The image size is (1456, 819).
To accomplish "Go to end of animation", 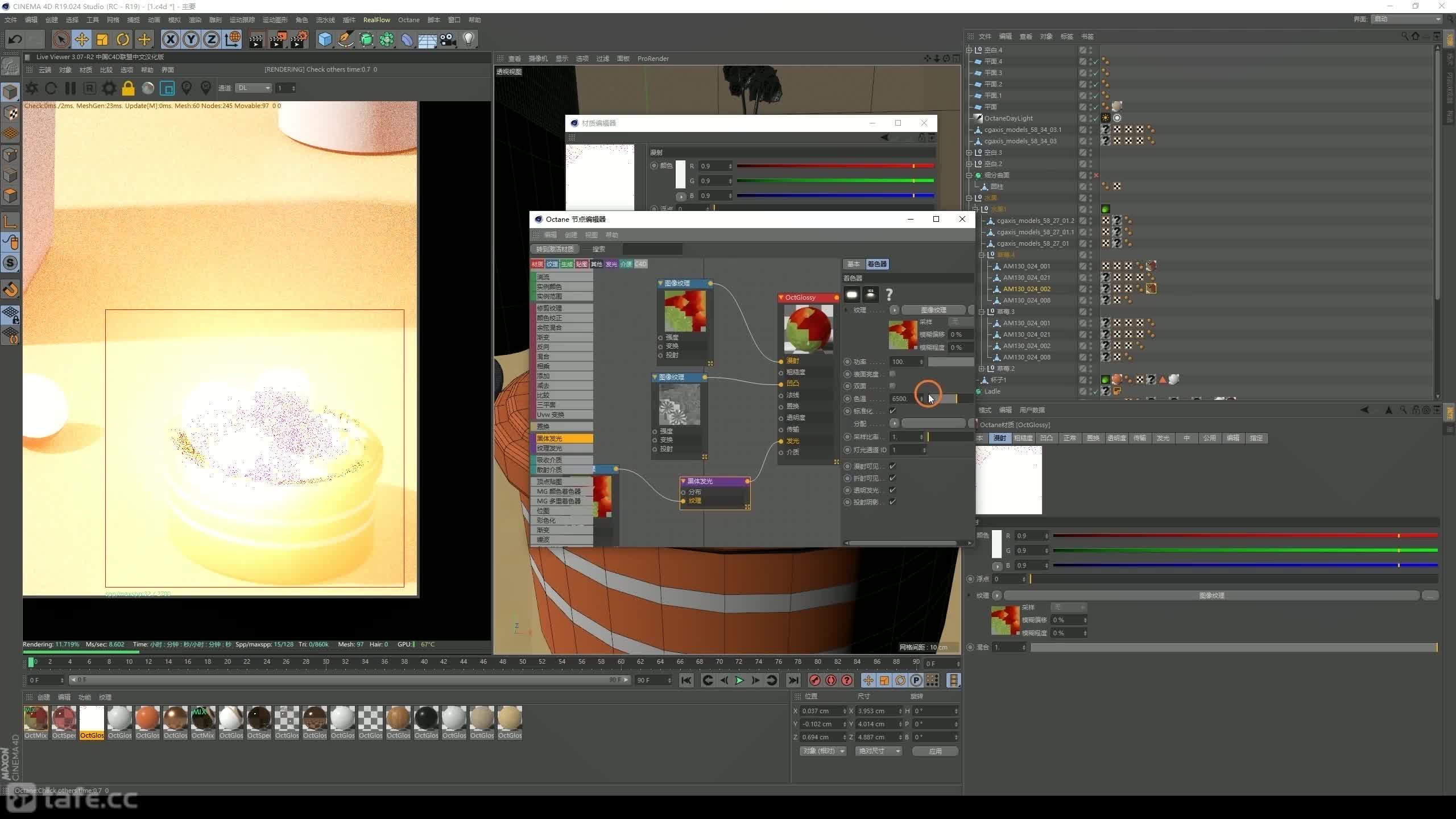I will [793, 680].
